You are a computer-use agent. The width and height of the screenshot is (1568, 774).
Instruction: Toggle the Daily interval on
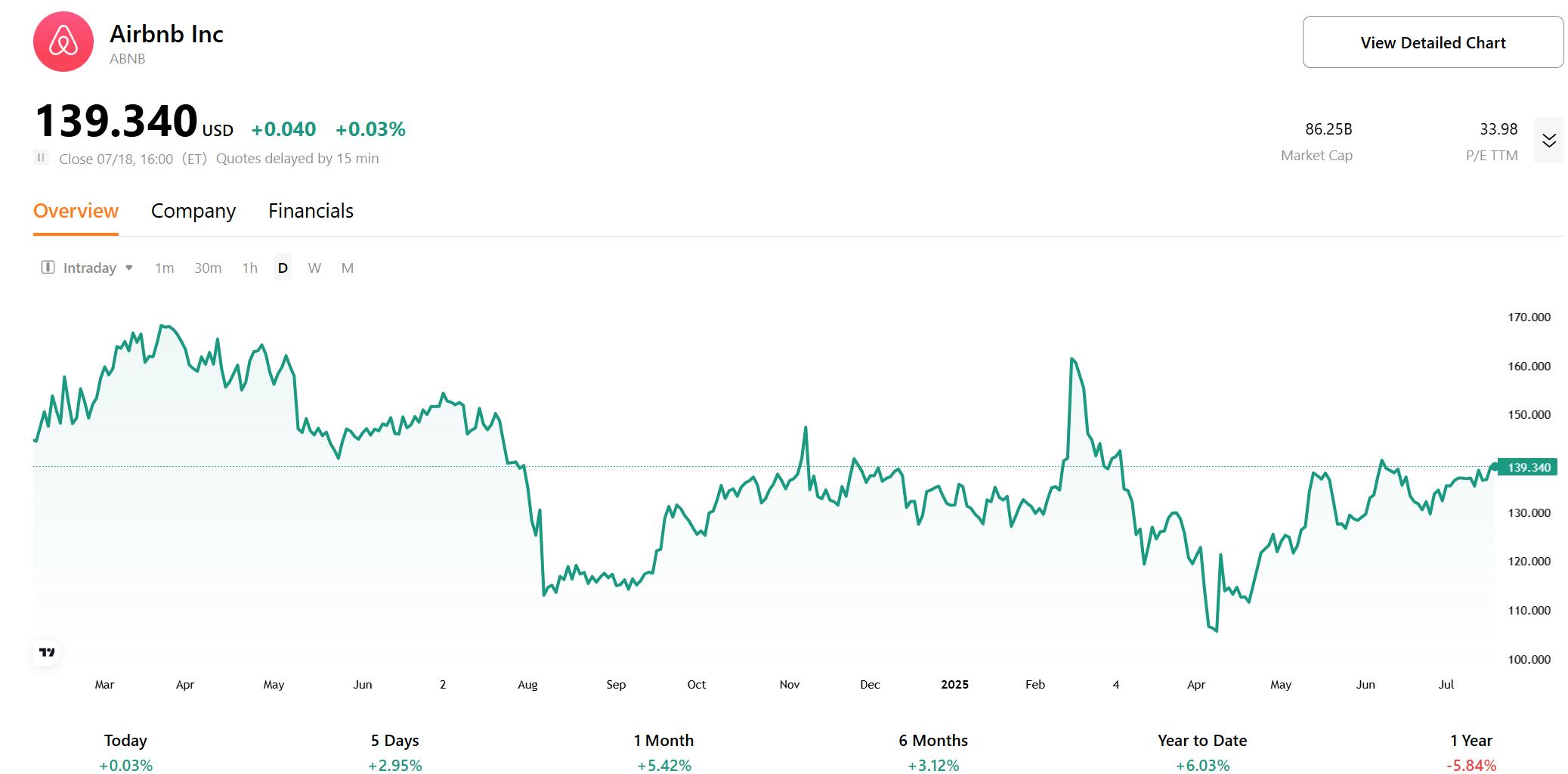pyautogui.click(x=282, y=268)
